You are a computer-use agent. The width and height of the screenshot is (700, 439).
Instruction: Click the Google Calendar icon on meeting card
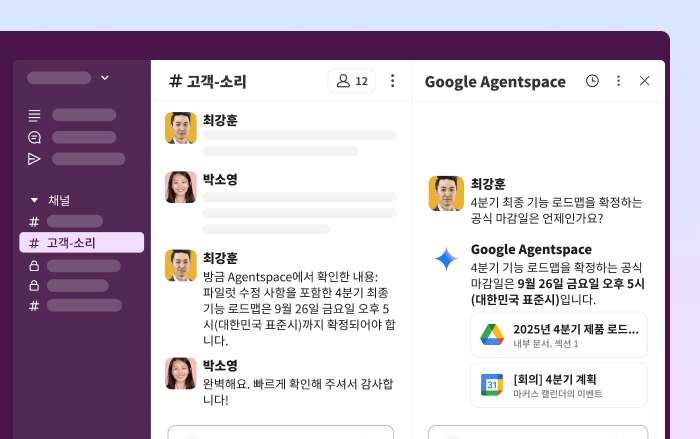coord(491,385)
